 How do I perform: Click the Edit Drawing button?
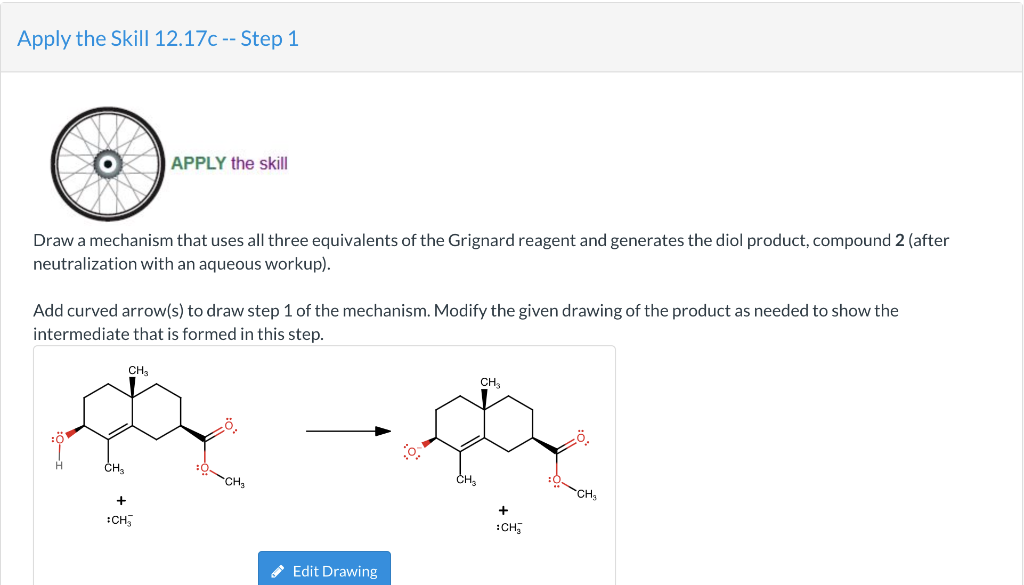pos(324,567)
